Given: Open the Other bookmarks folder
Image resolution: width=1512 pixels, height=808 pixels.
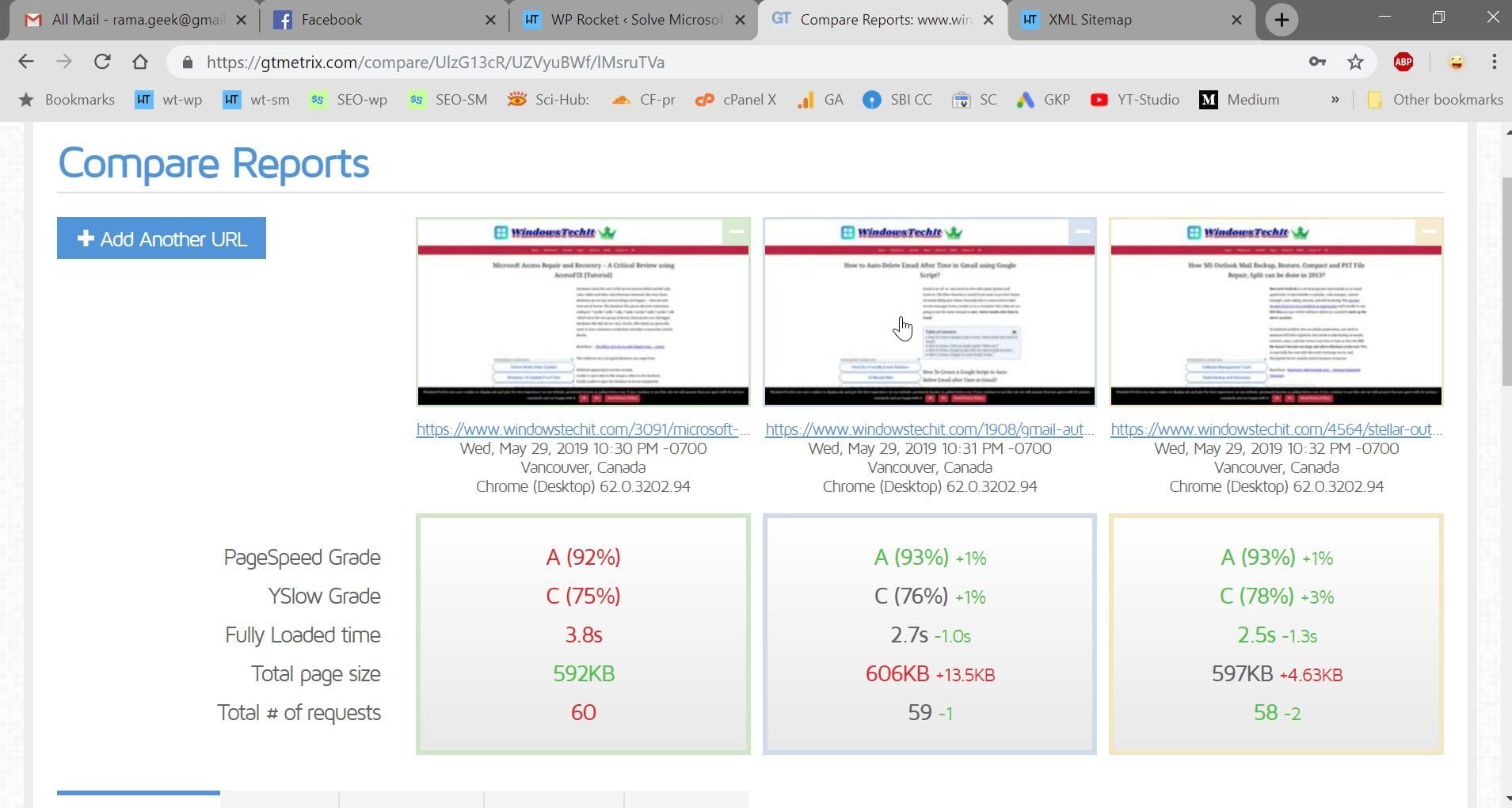Looking at the screenshot, I should point(1434,100).
